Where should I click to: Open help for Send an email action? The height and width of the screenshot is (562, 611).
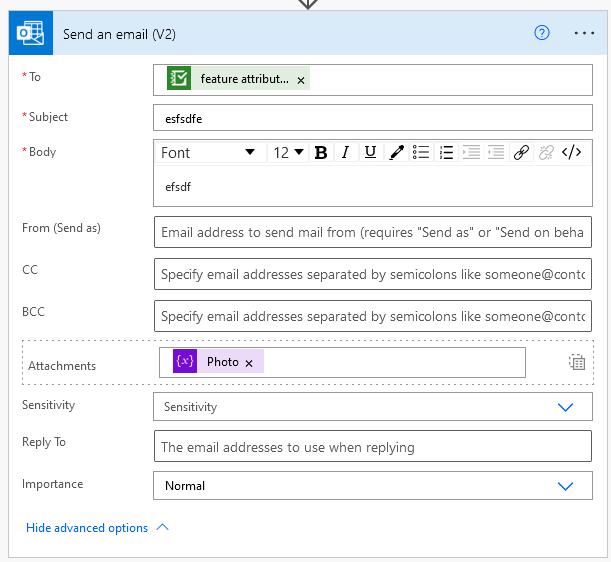(542, 32)
